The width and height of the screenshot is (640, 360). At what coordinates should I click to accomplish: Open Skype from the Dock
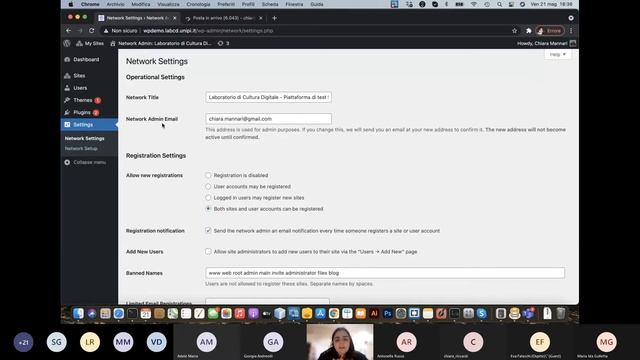[x=482, y=313]
